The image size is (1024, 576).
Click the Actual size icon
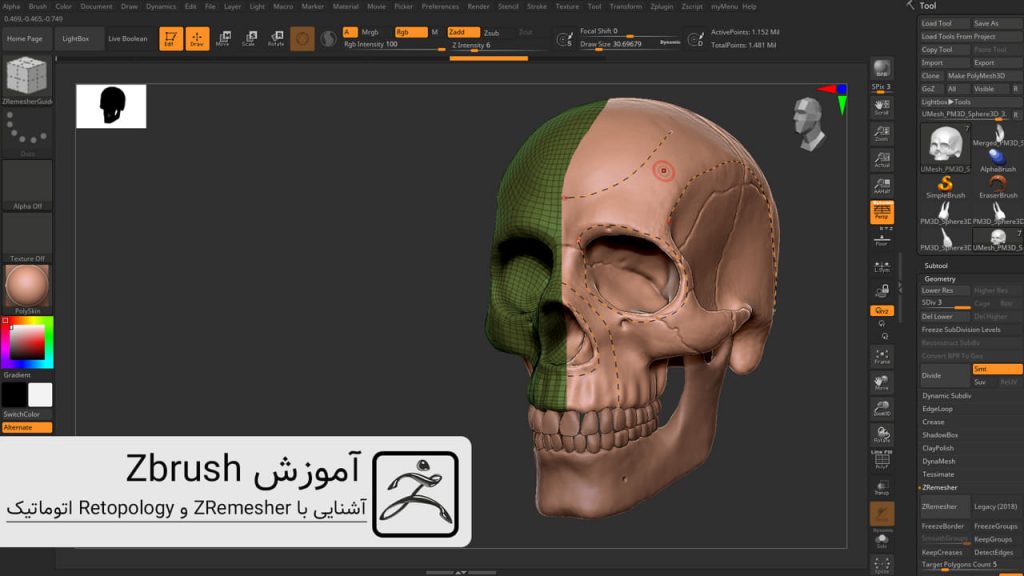882,160
